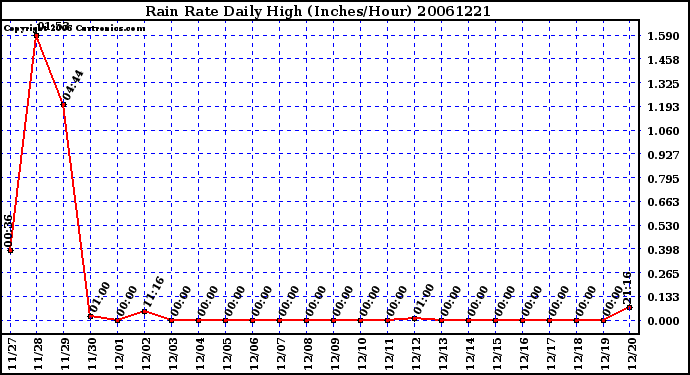Screen dimensions: 690x375
Task: Select the 11/30 date label
Action: [92, 354]
